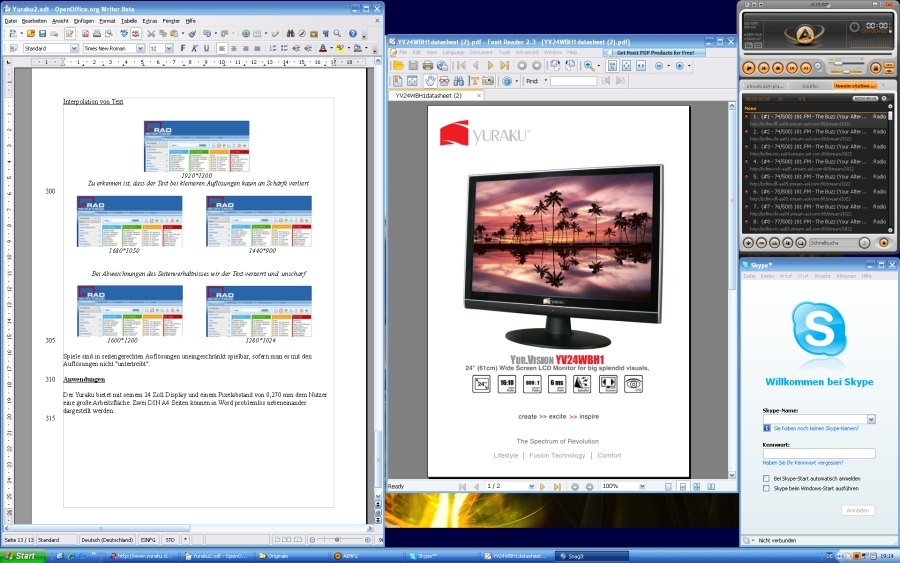Open Find and Replace binoculars in Writer
The width and height of the screenshot is (900, 563).
click(x=290, y=34)
